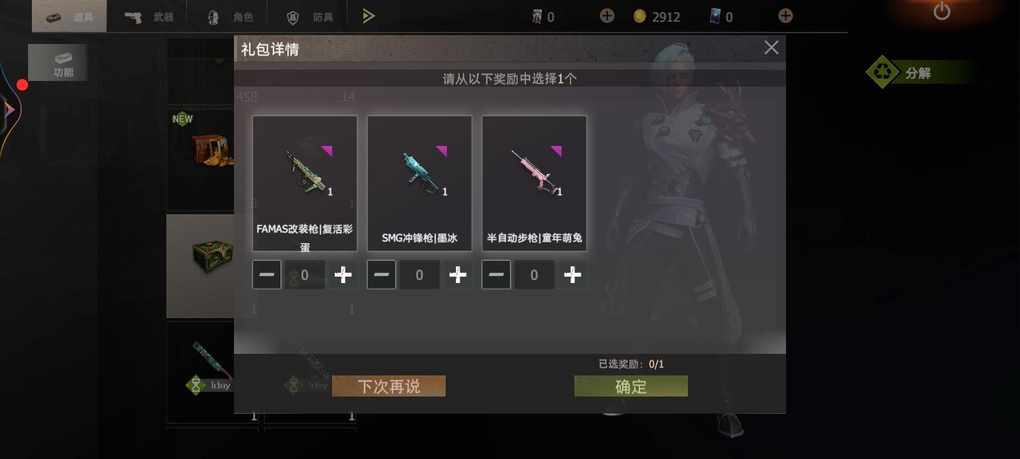
Task: Increase semi-auto rifle quantity with plus
Action: pos(572,275)
